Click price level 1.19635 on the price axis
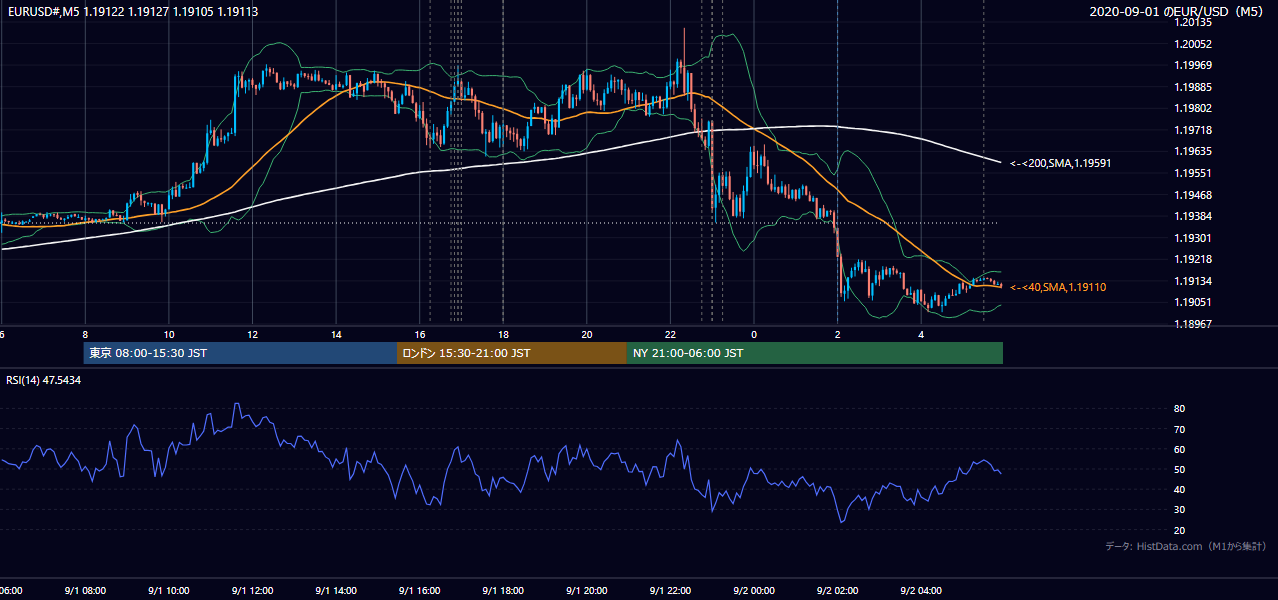The height and width of the screenshot is (600, 1278). point(1193,152)
